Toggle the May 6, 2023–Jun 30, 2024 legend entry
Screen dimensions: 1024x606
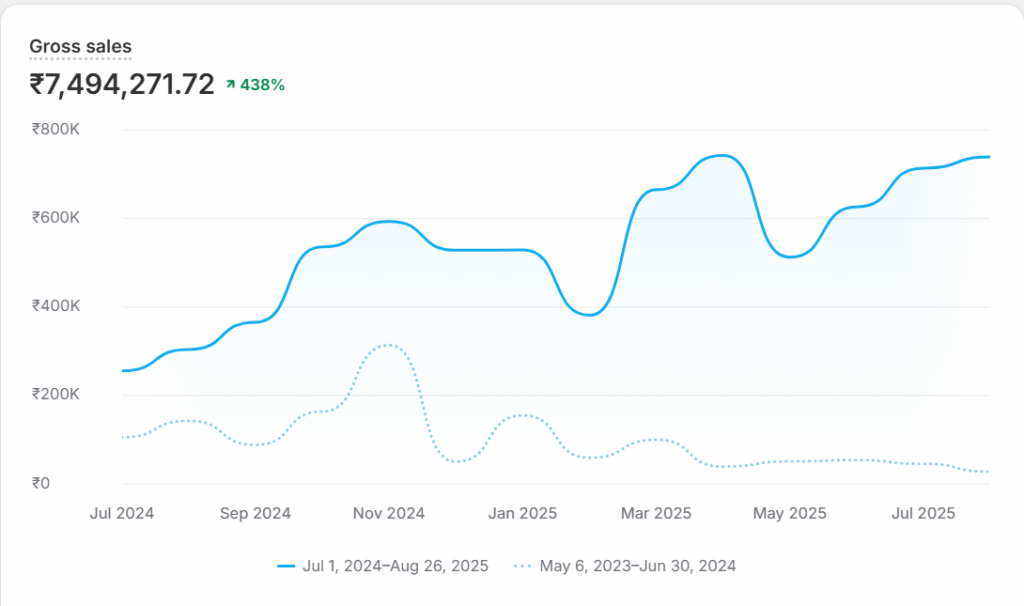pyautogui.click(x=625, y=566)
